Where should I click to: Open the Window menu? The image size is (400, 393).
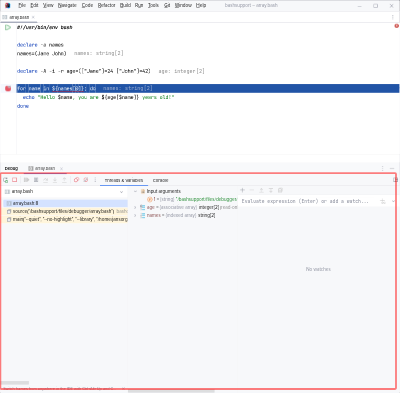183,5
